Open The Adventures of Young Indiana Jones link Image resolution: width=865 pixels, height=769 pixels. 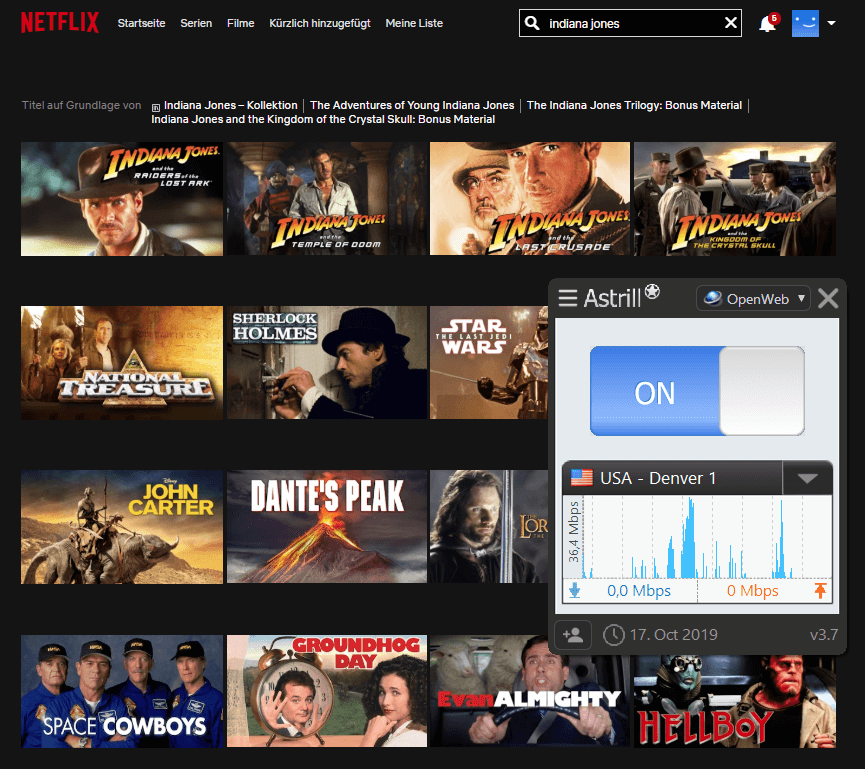412,105
